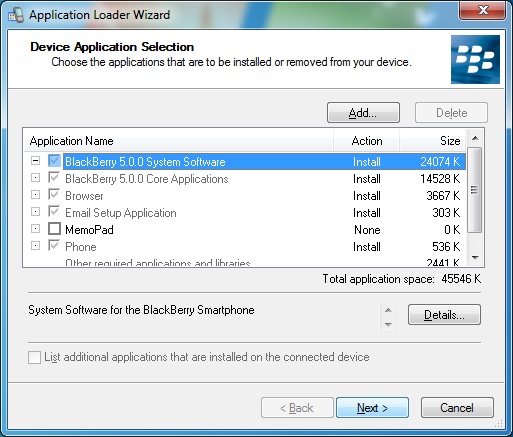This screenshot has height=437, width=513.
Task: Select the Phone row label
Action: click(81, 247)
